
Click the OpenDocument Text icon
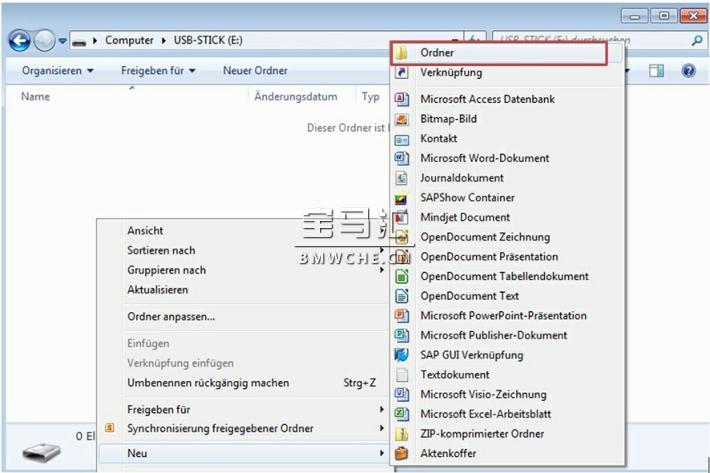(402, 296)
